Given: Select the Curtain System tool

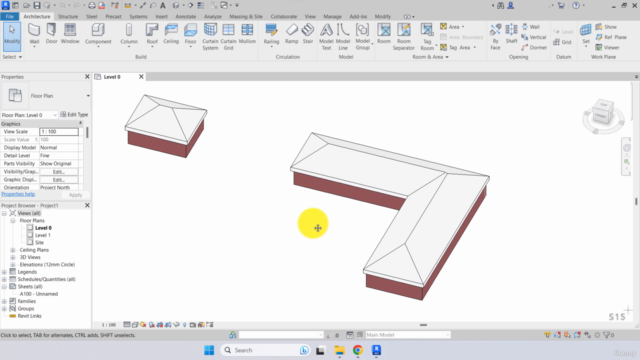Looking at the screenshot, I should 210,37.
